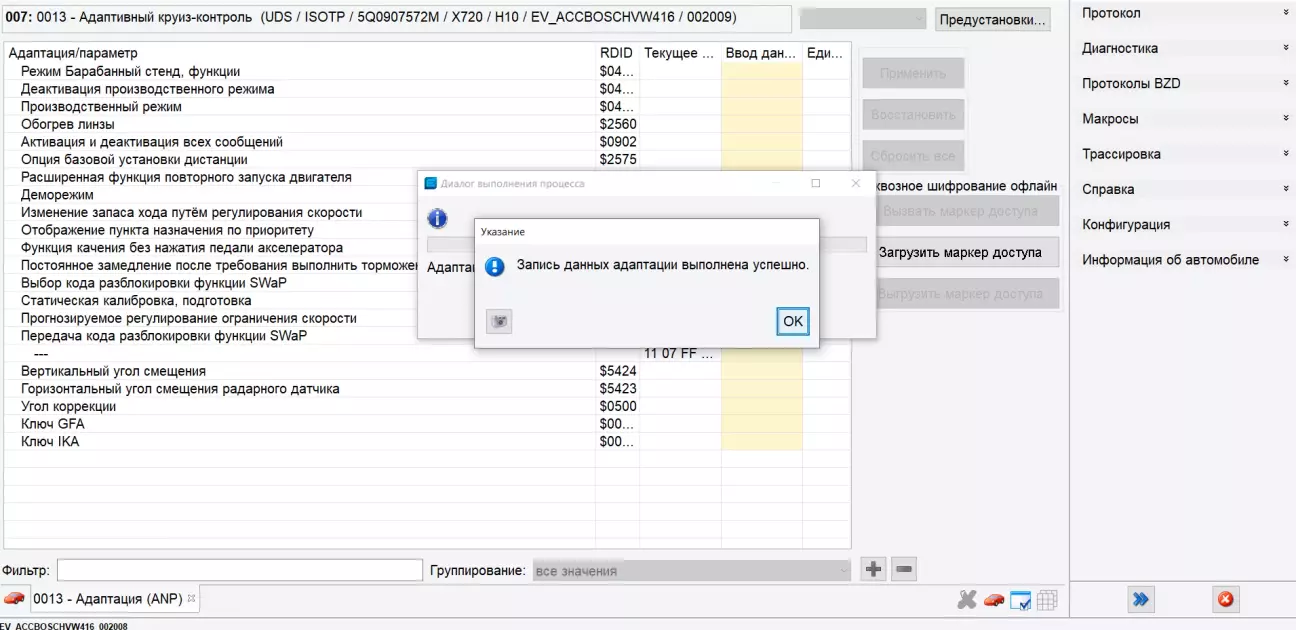The width and height of the screenshot is (1296, 630).
Task: Click the gray grid table icon
Action: point(1047,600)
